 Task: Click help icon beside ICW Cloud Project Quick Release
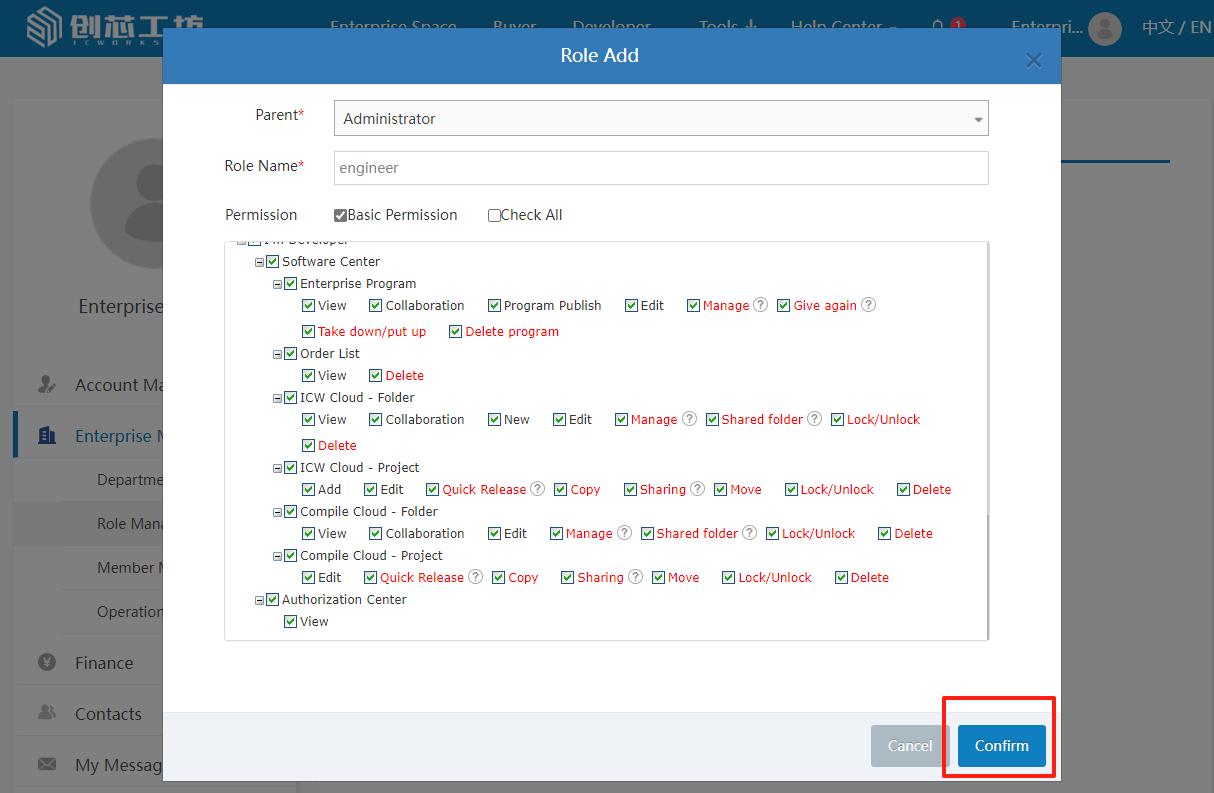(x=537, y=489)
